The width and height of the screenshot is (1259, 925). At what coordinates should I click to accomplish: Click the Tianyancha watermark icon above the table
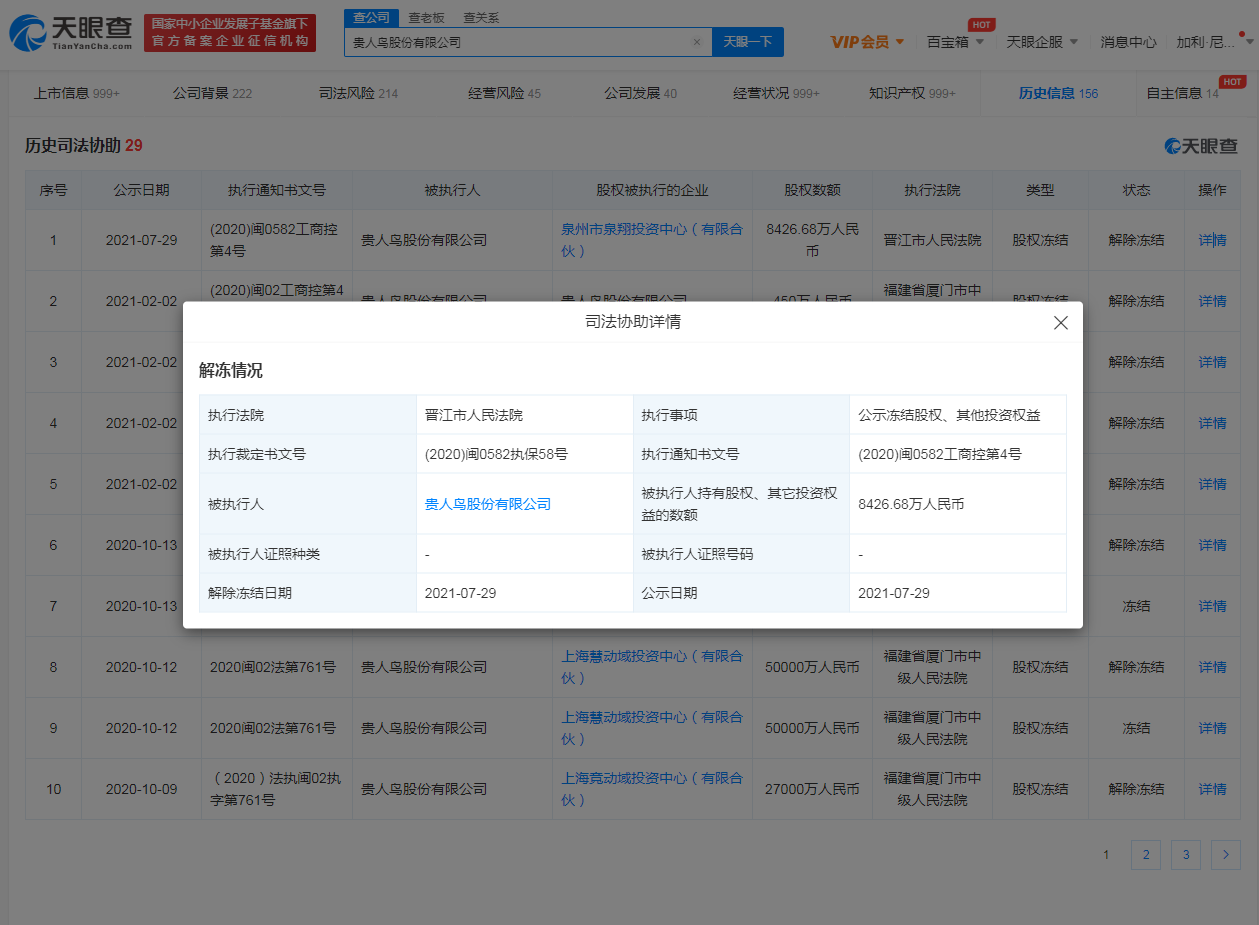click(x=1172, y=146)
